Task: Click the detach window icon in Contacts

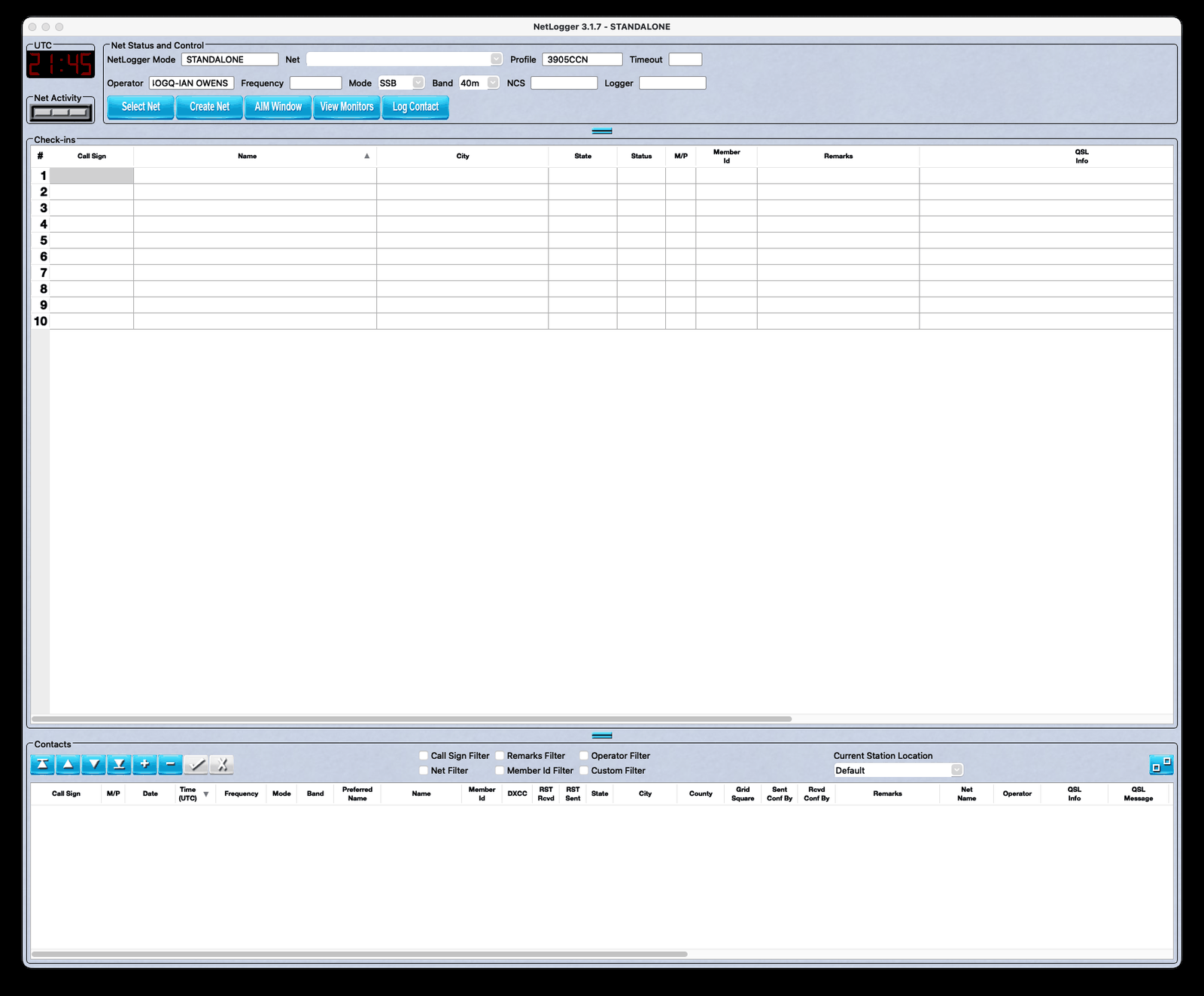Action: coord(1161,765)
